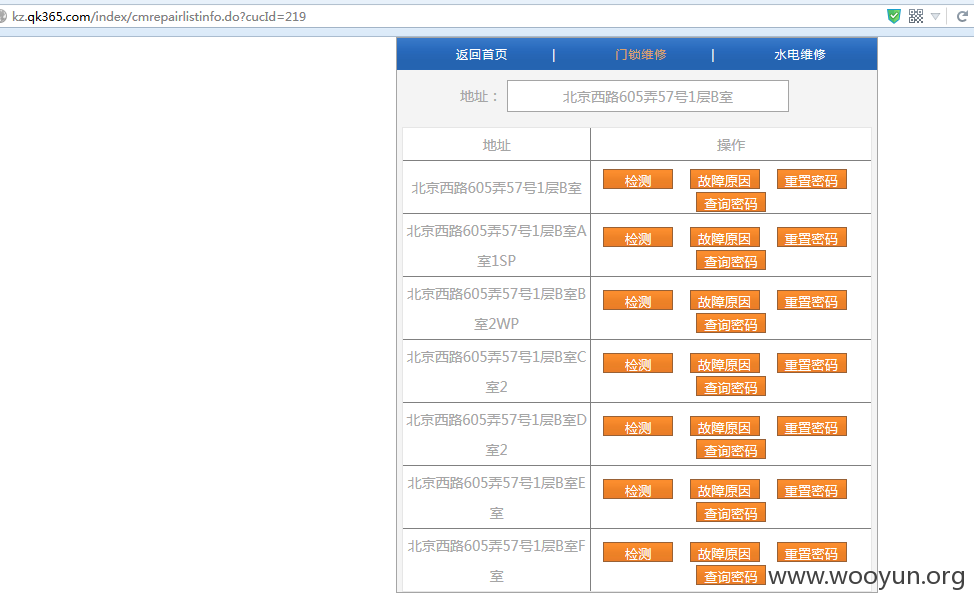Screen dimensions: 974x605
Task: Select address cell ending D室2
Action: click(496, 435)
